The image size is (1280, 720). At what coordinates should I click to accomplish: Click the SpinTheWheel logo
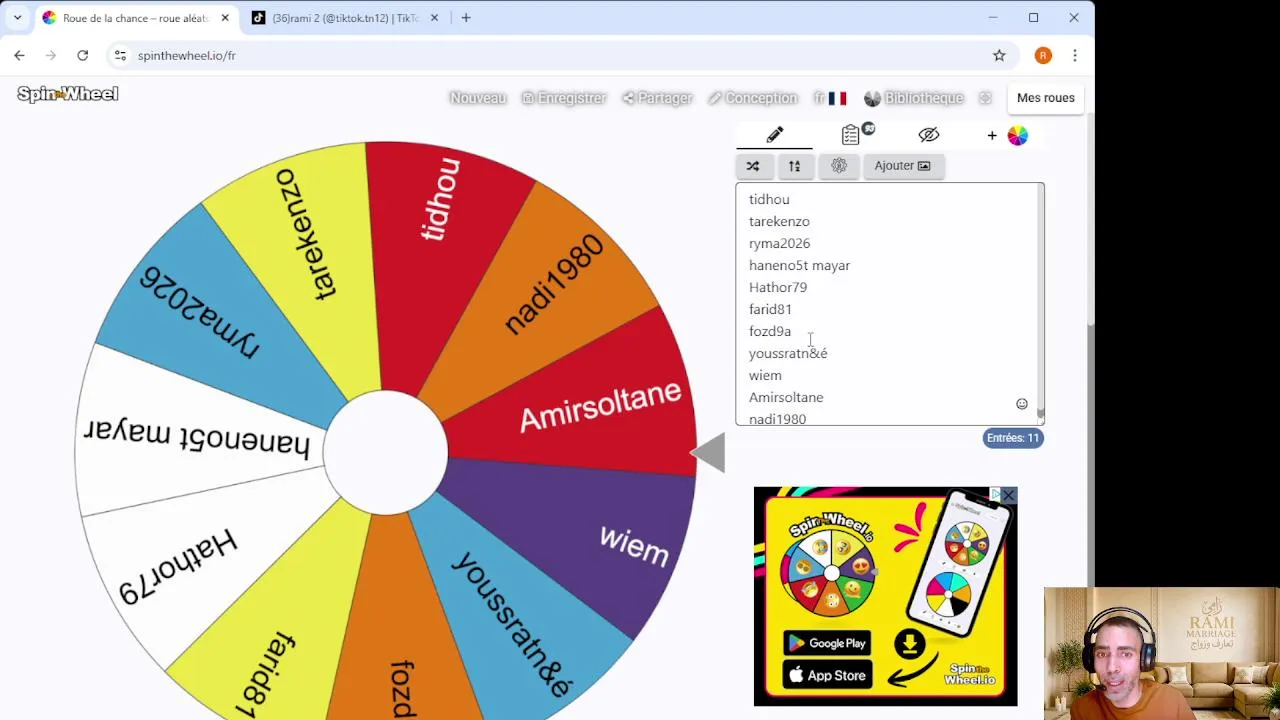coord(68,94)
